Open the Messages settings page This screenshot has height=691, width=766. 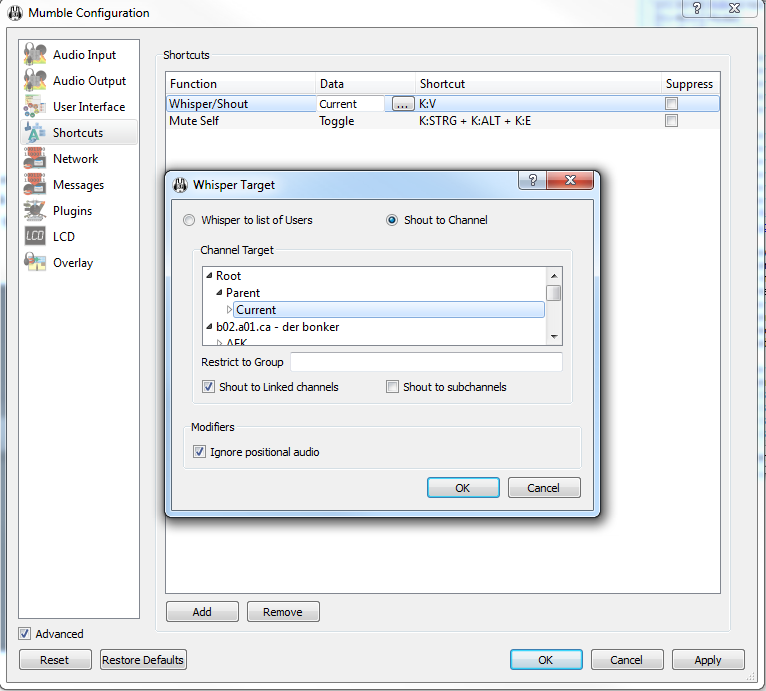pos(79,185)
